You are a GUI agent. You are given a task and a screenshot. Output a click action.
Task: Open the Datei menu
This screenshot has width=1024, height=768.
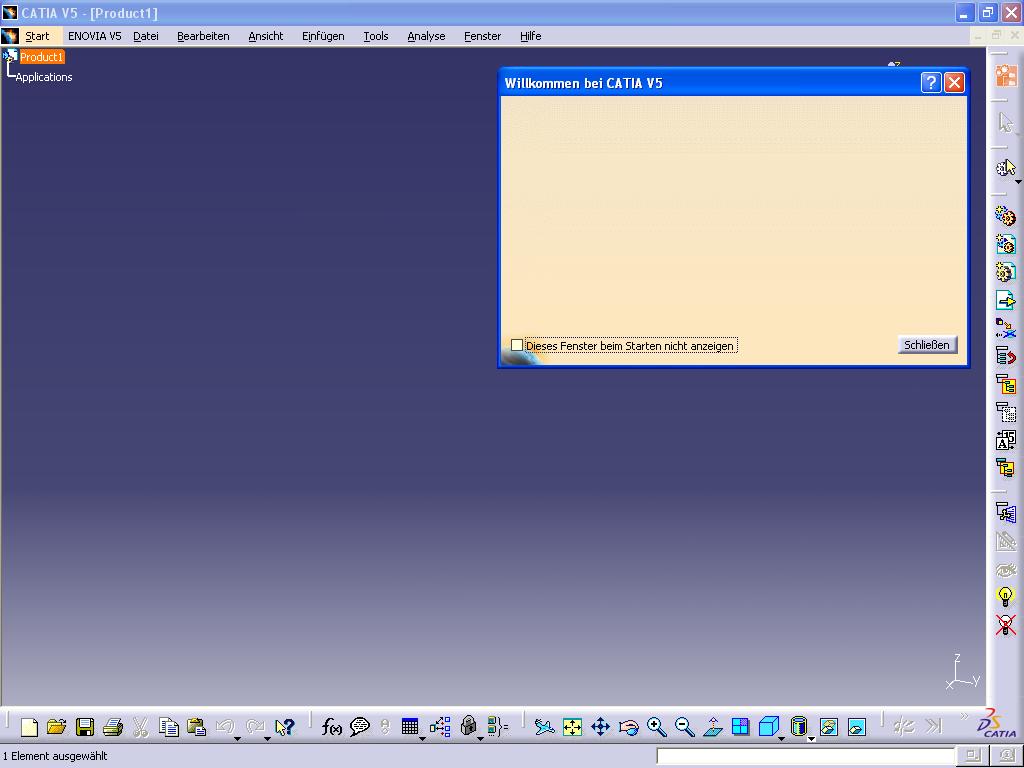(x=146, y=36)
